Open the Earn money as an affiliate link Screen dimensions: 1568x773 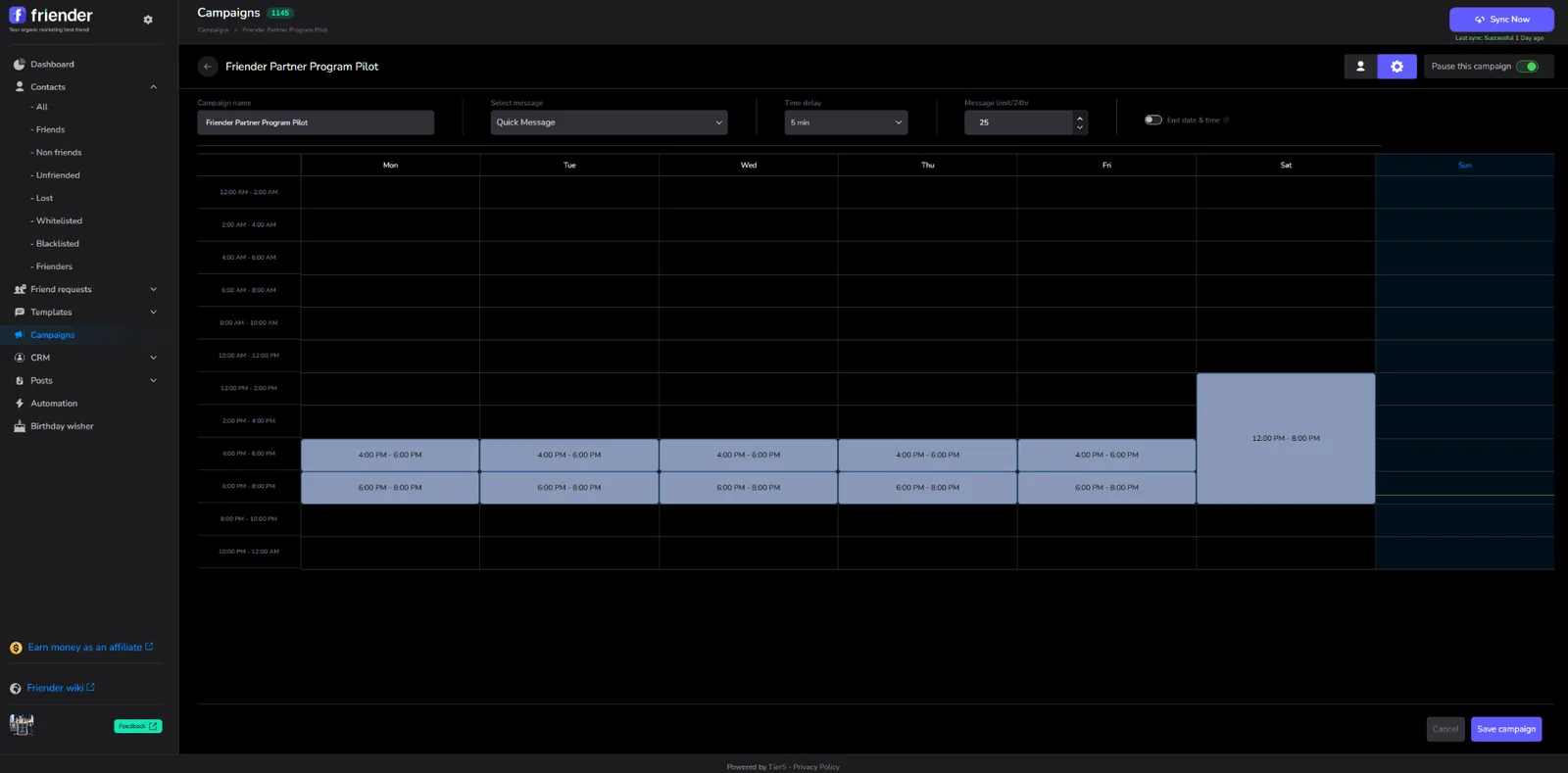pos(90,648)
